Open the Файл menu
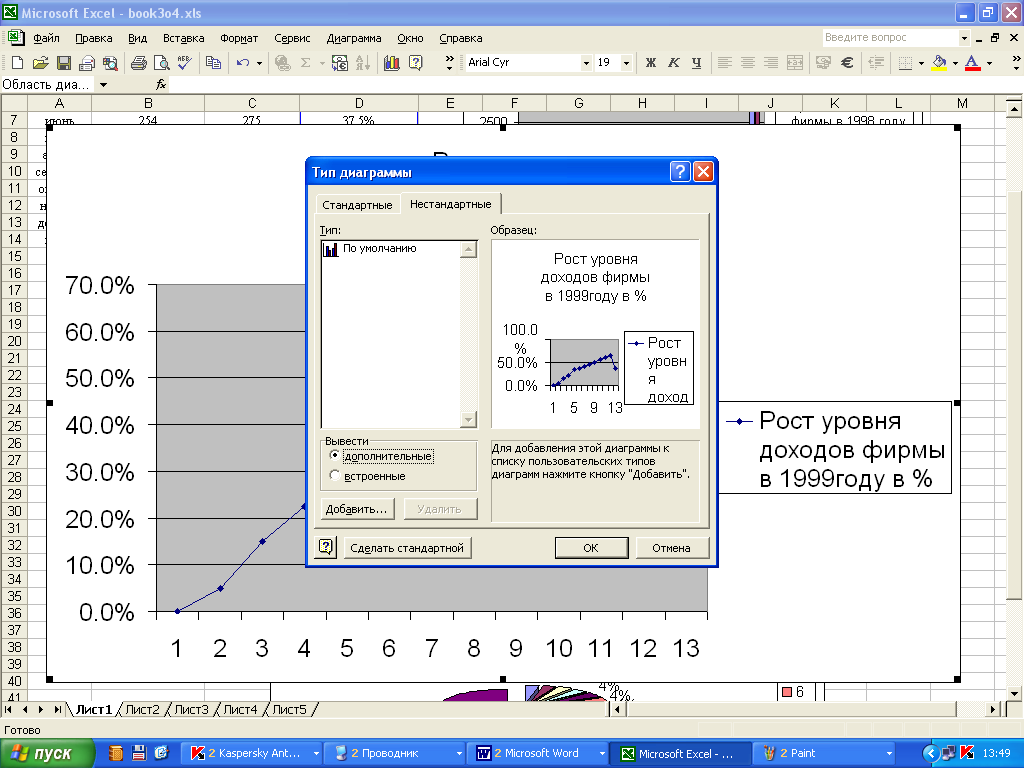Screen dimensions: 1024x768 [46, 38]
